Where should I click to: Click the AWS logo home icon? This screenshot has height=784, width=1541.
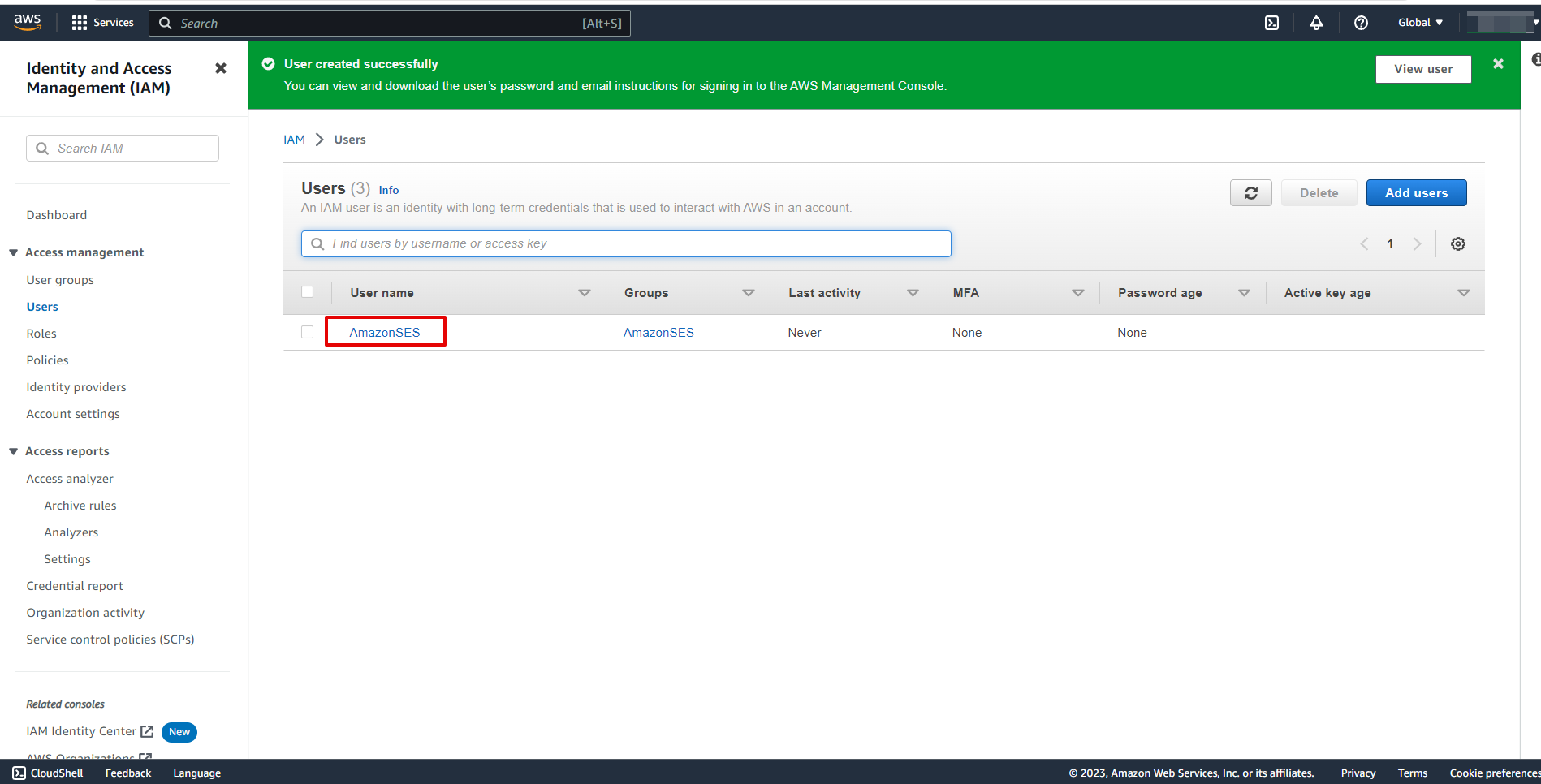click(28, 22)
